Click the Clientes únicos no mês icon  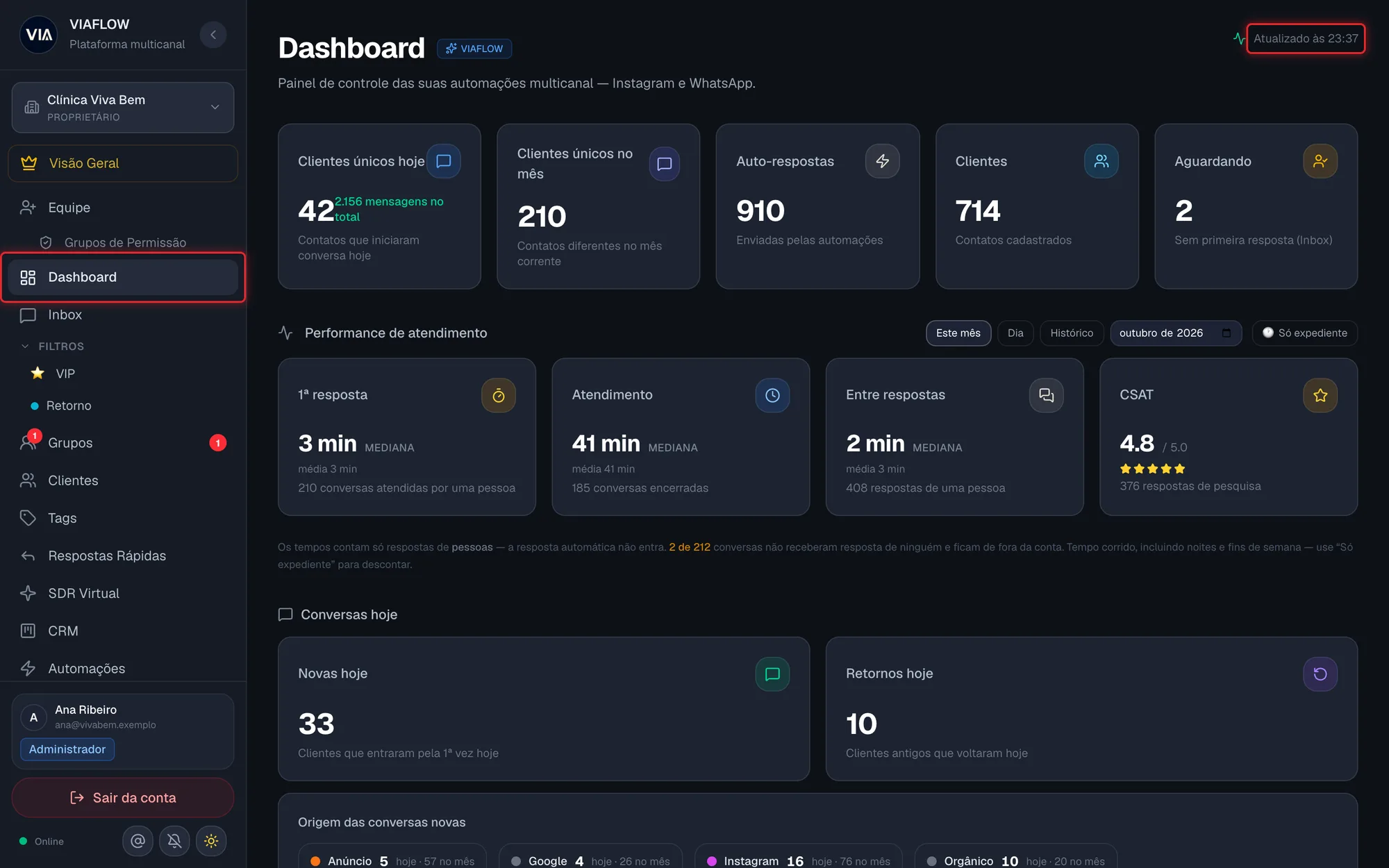[x=665, y=164]
